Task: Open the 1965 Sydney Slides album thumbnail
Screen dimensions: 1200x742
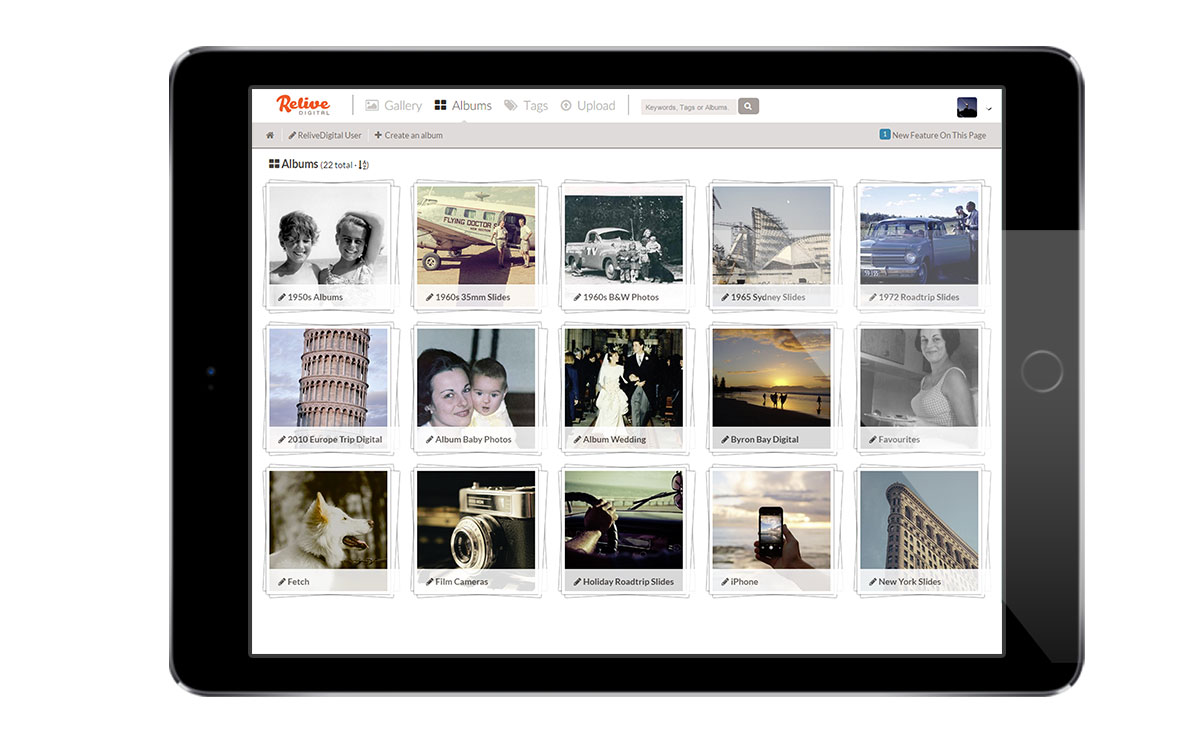Action: [x=772, y=235]
